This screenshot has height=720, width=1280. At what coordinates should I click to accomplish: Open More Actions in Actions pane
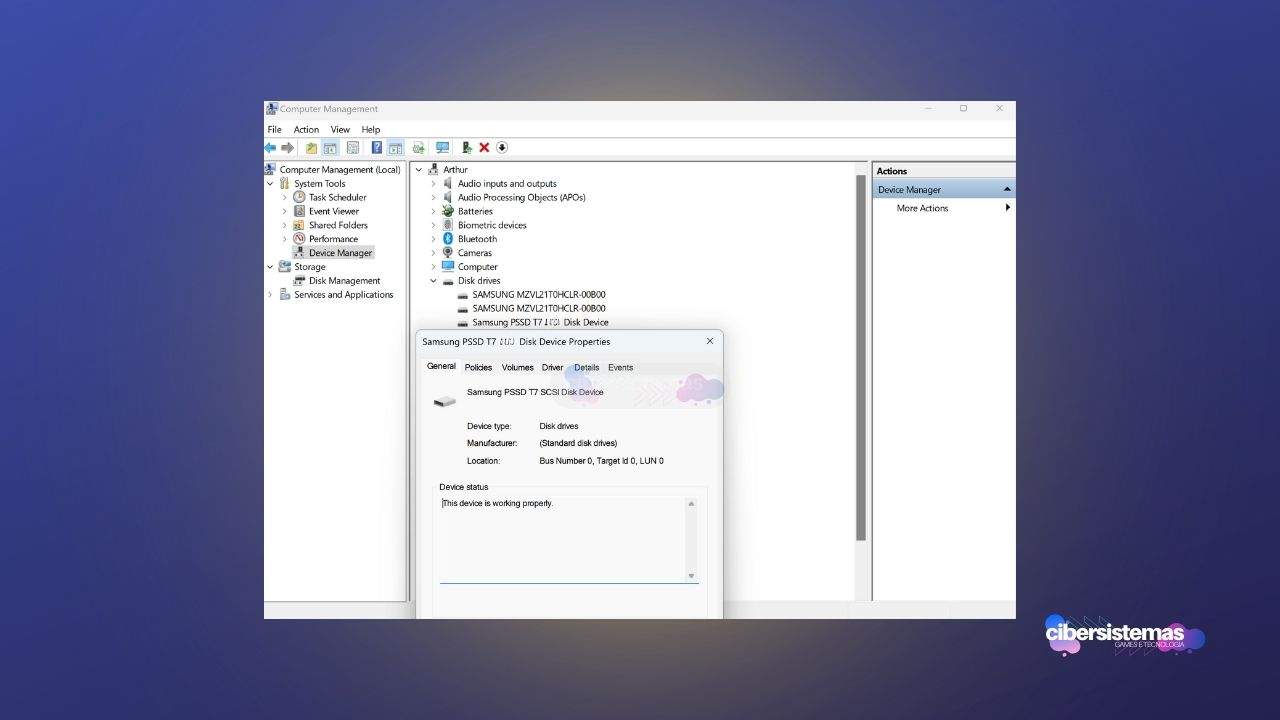point(922,208)
